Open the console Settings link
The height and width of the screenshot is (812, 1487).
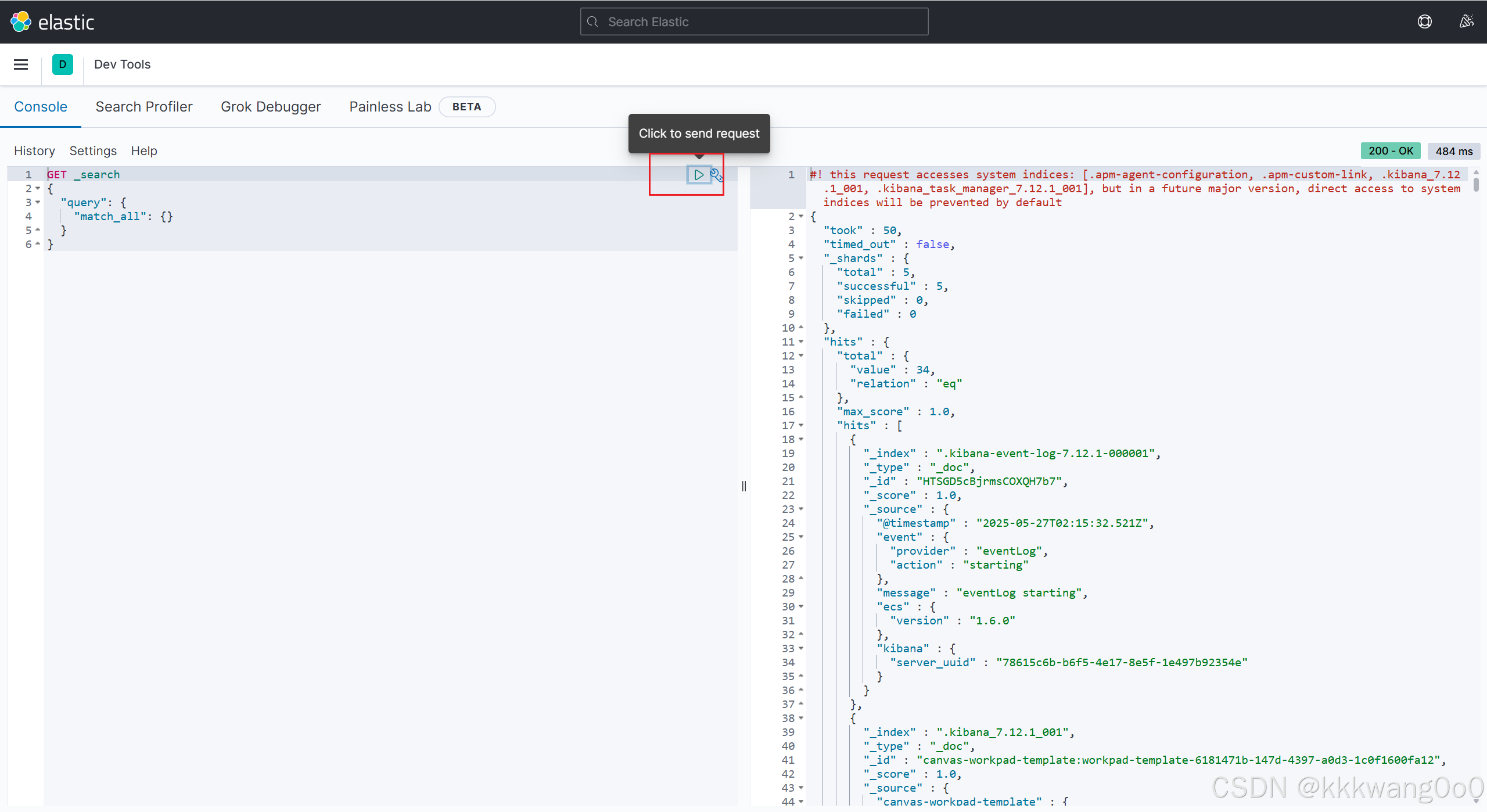point(93,151)
